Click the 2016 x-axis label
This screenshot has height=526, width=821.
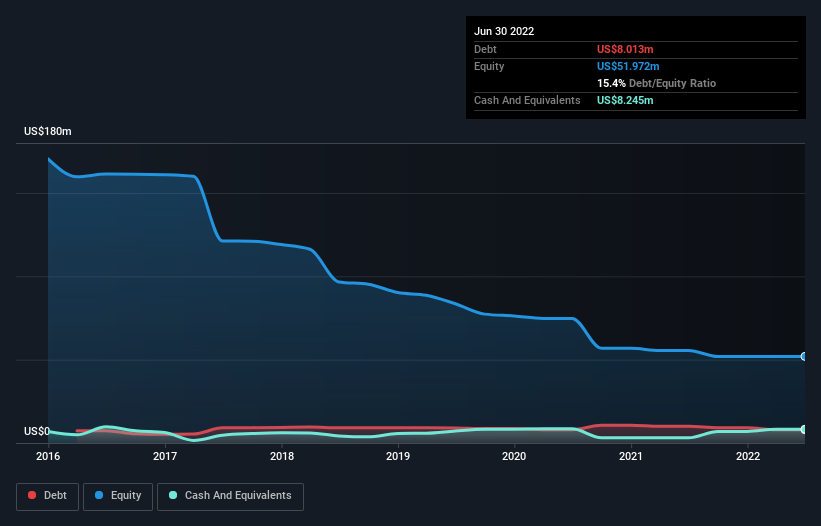click(x=48, y=456)
